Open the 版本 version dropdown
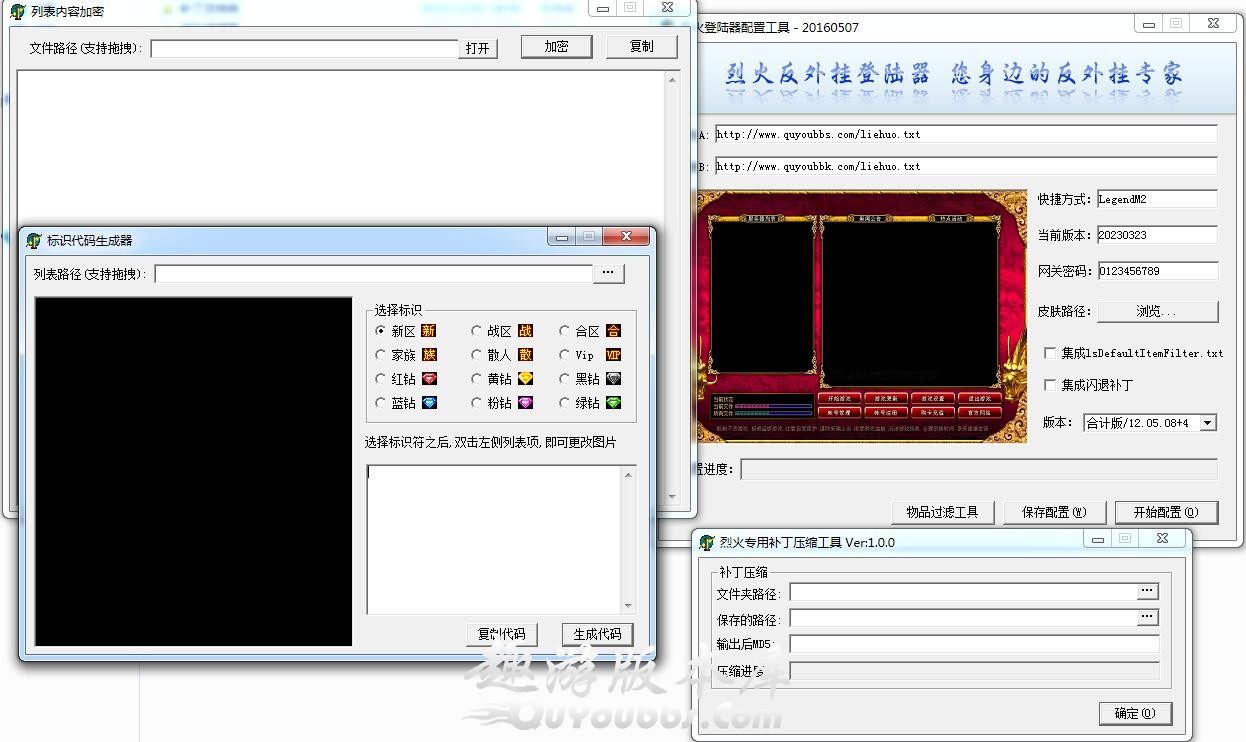Image resolution: width=1246 pixels, height=742 pixels. 1207,423
